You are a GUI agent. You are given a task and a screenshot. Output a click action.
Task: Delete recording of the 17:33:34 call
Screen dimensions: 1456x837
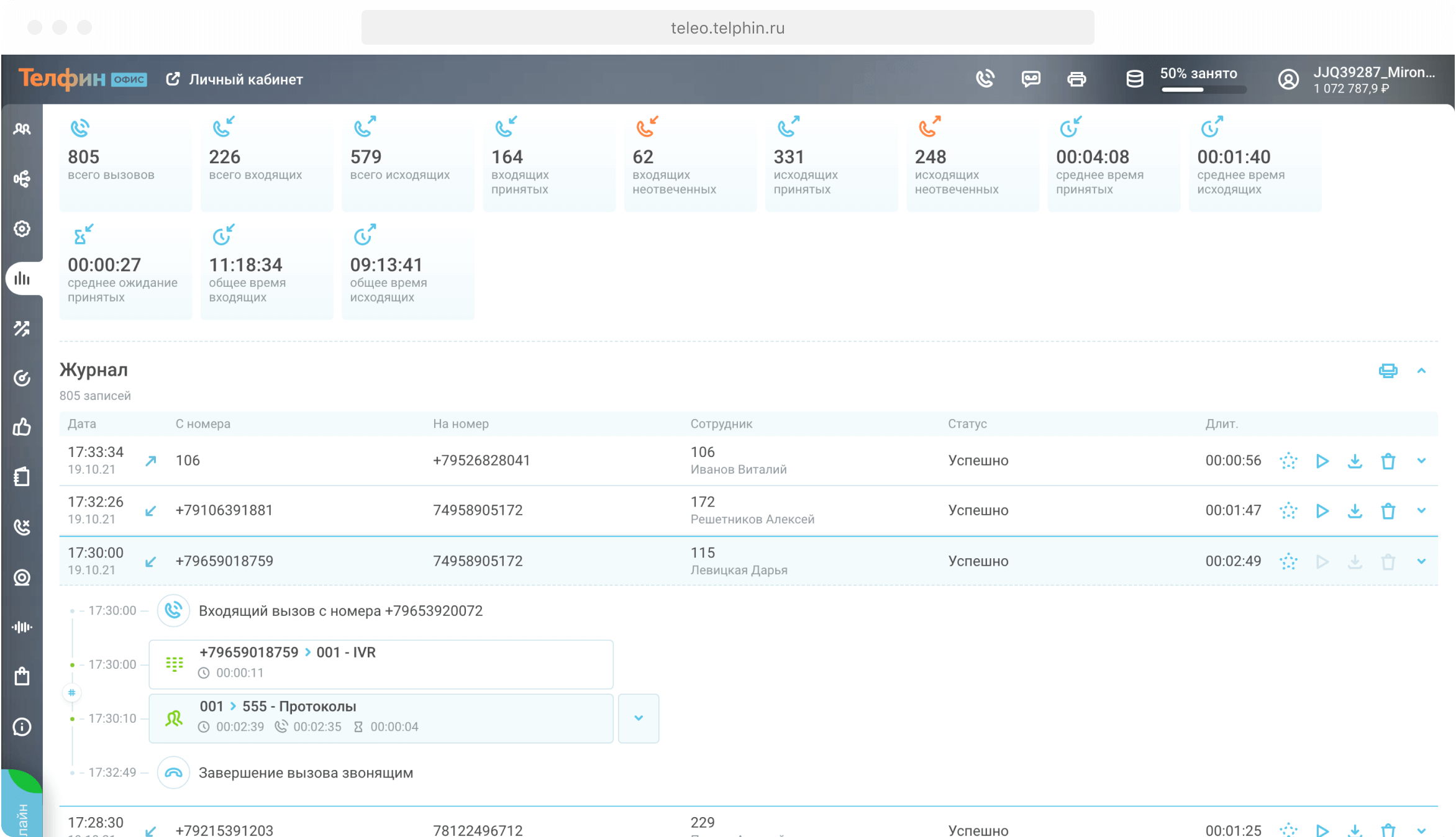1388,461
